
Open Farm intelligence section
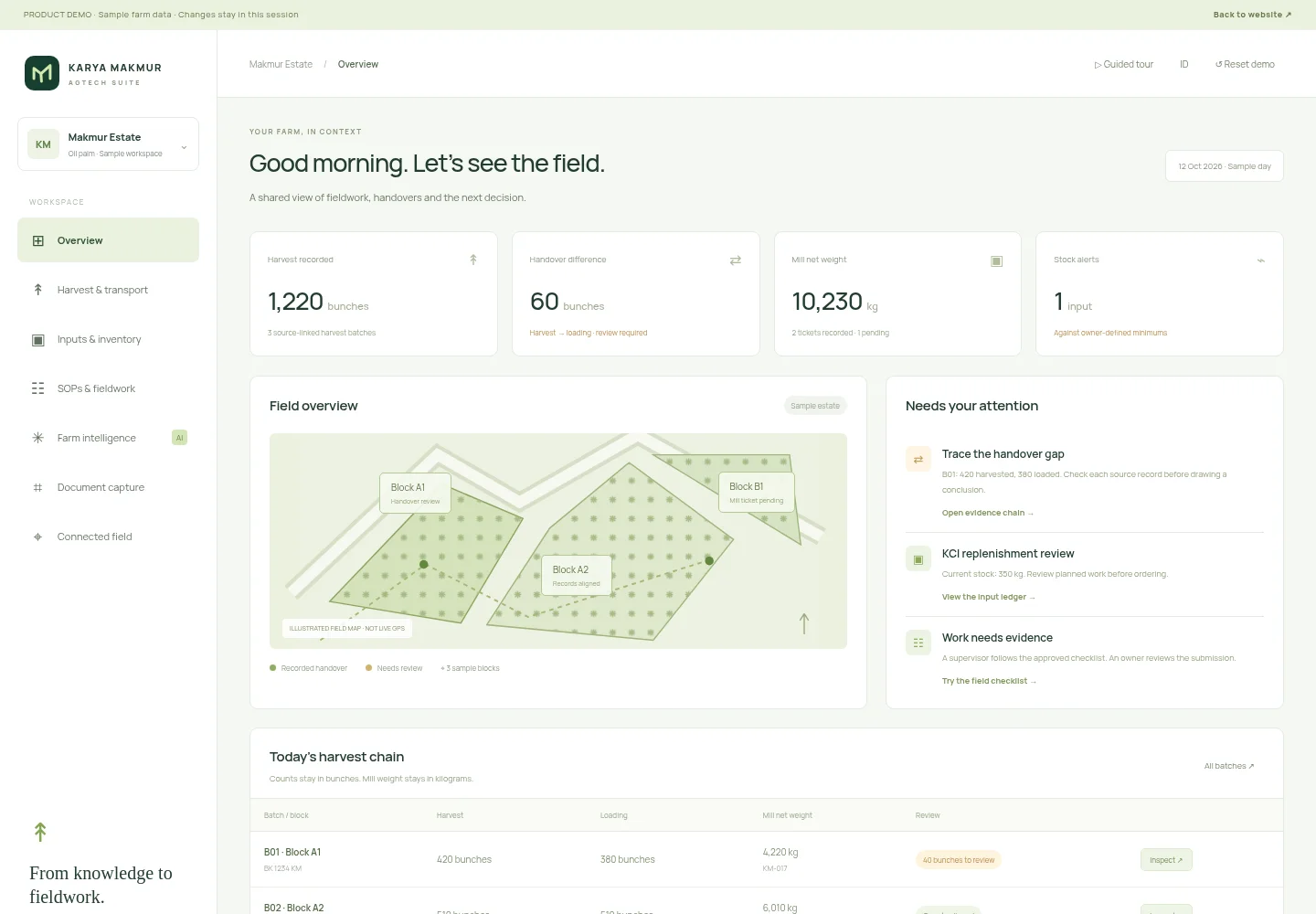coord(108,438)
